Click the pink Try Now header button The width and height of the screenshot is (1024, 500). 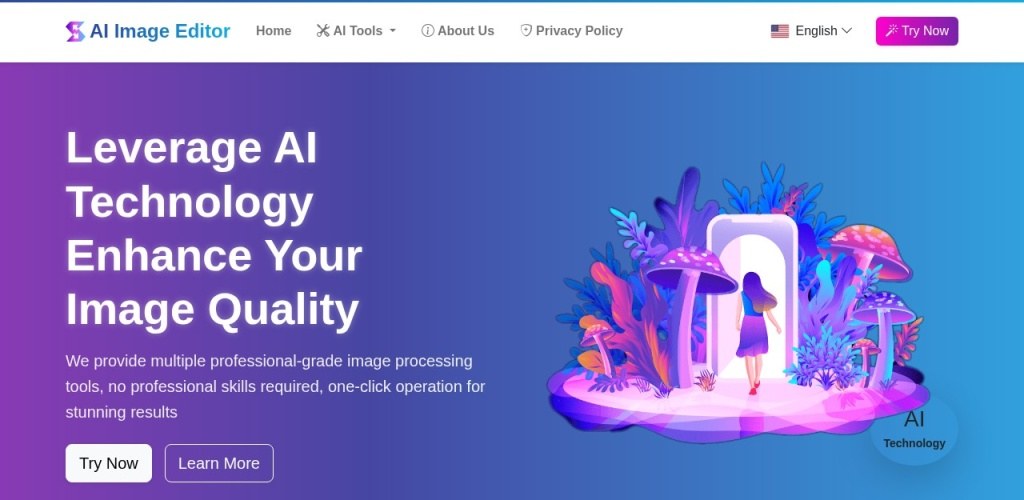coord(917,31)
